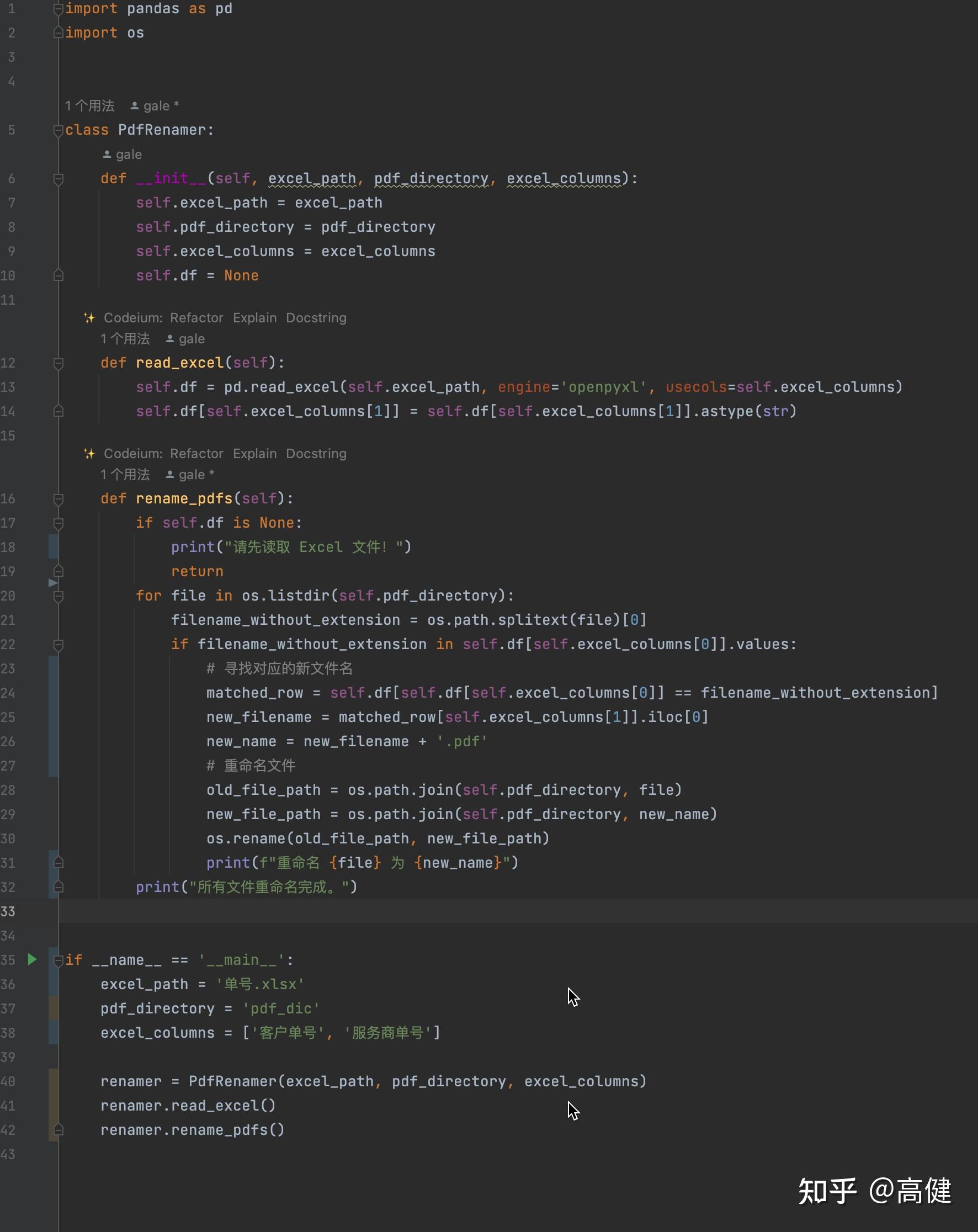Viewport: 978px width, 1232px height.
Task: Click 'renamer.read_excel()' on line 41
Action: 189,1106
